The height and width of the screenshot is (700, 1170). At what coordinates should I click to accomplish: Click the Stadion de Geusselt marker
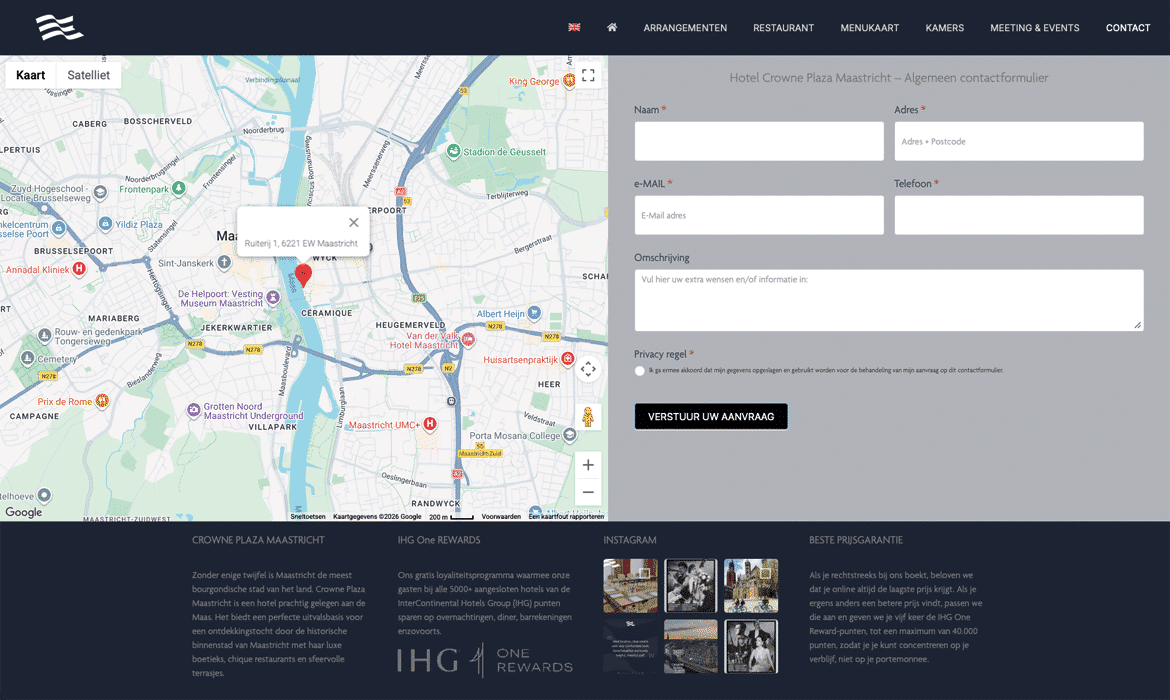point(453,151)
